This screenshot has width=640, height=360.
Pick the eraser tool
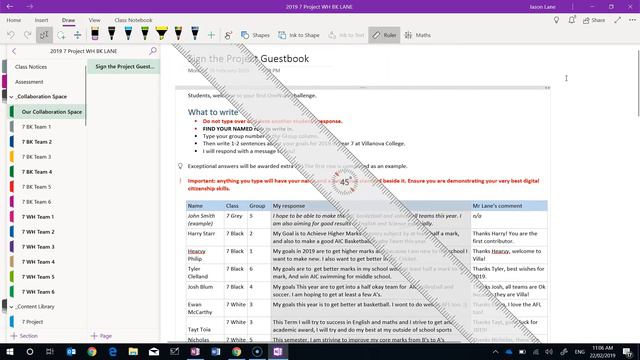click(x=95, y=33)
